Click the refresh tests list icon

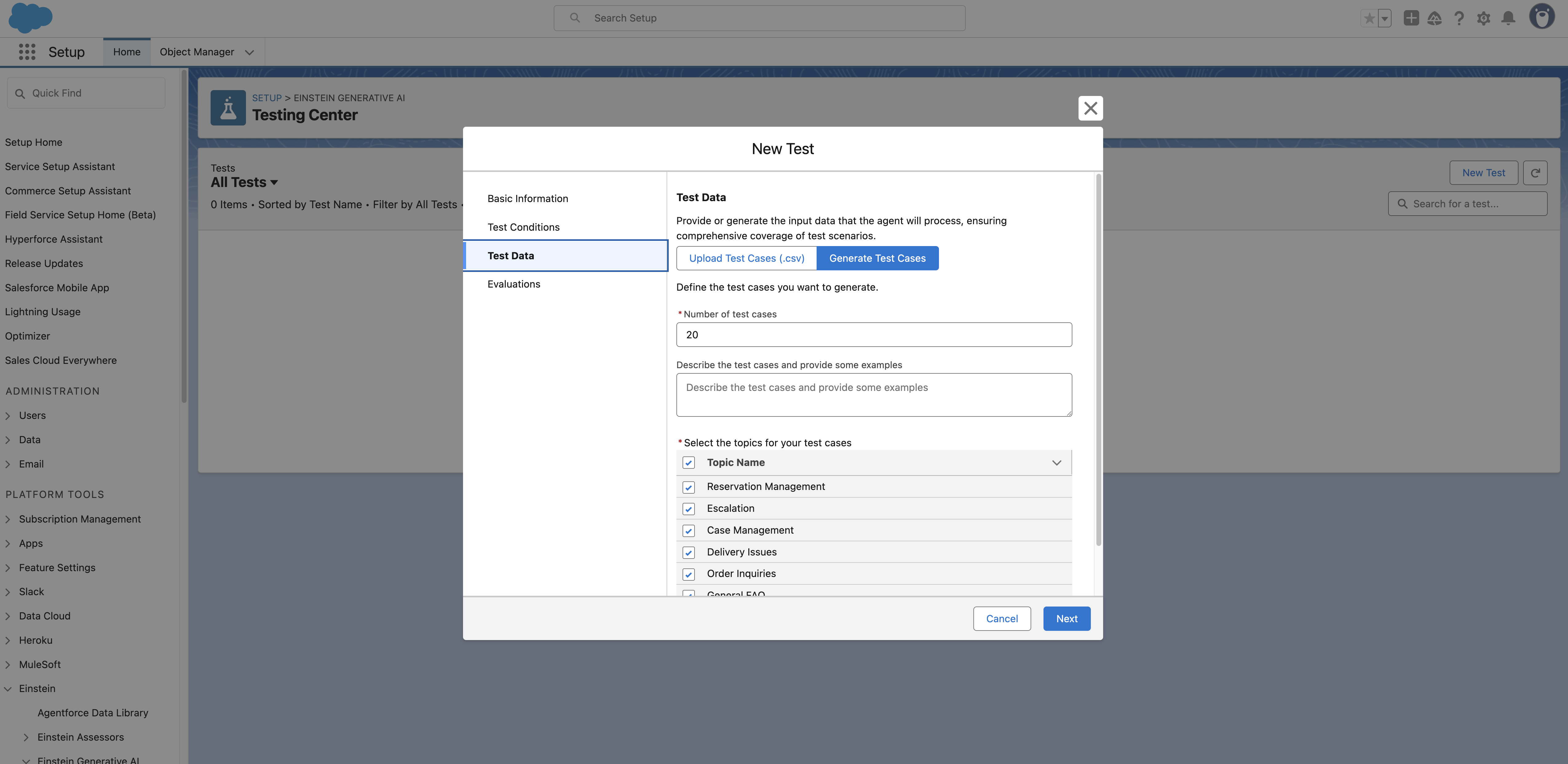click(1535, 173)
